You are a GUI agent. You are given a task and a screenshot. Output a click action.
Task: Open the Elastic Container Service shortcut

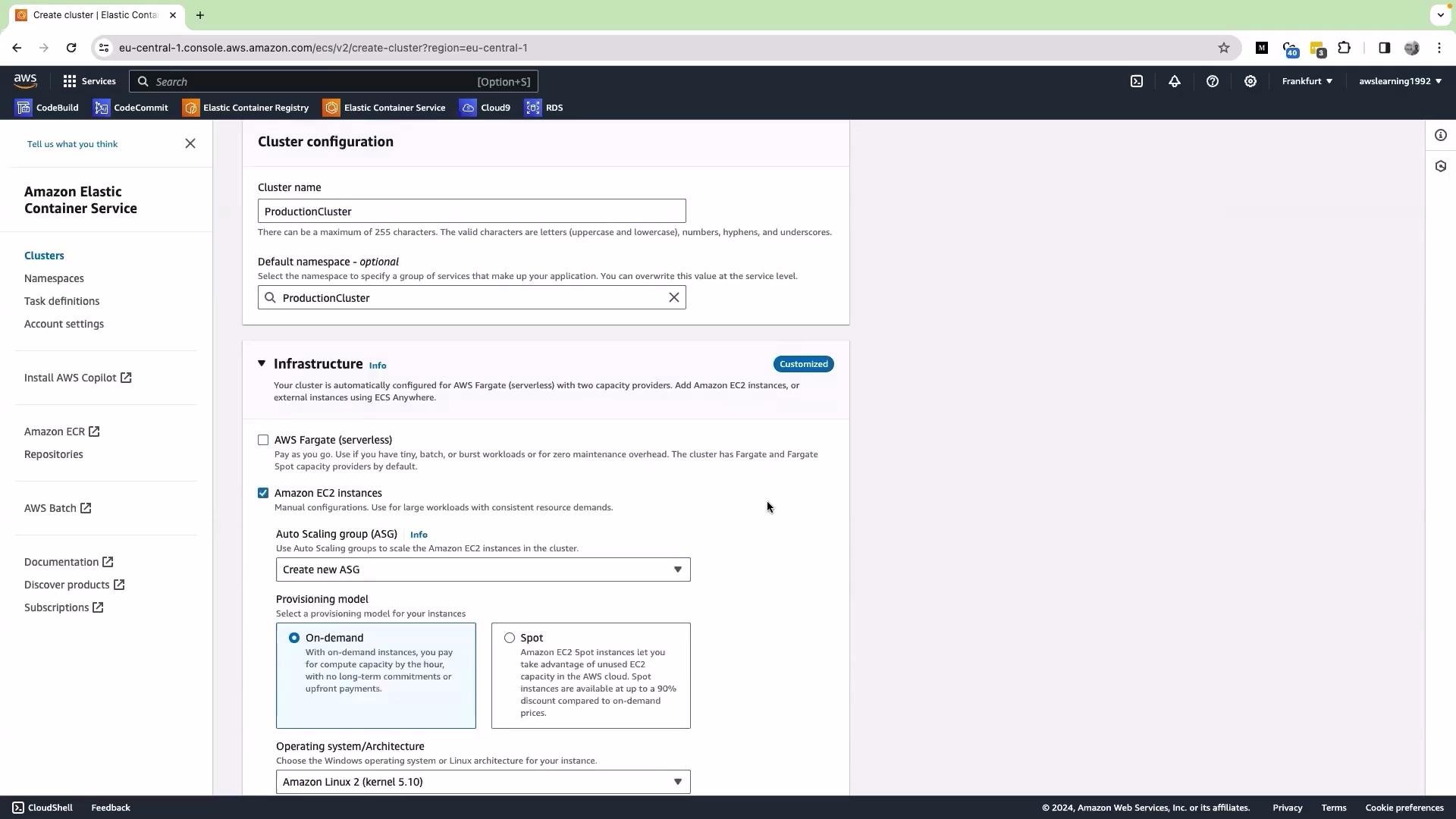pos(384,108)
